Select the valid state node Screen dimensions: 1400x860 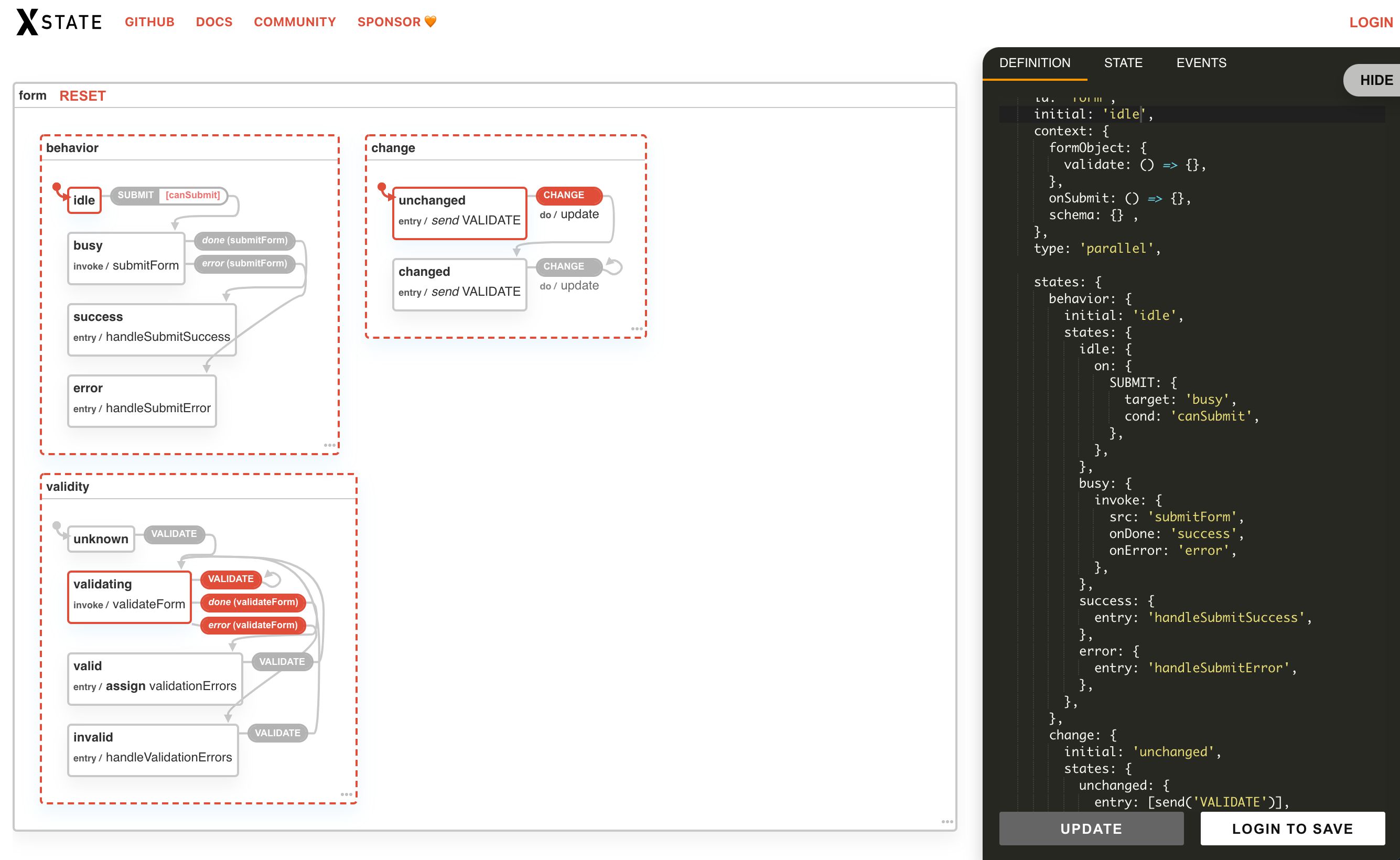(155, 679)
